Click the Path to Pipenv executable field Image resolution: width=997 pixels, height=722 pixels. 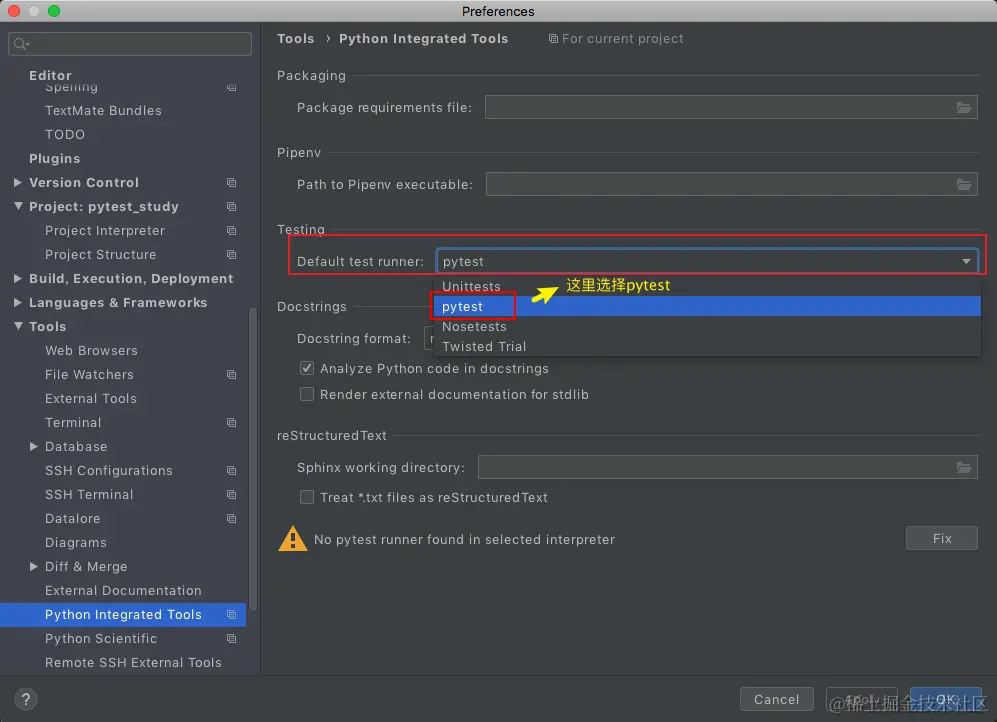pyautogui.click(x=731, y=184)
